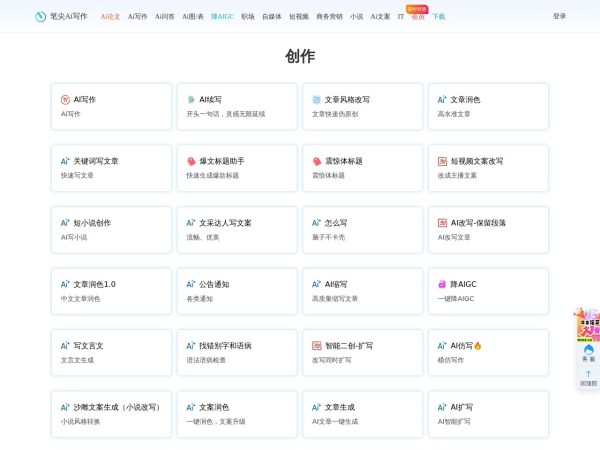Click the AI写作 card icon
This screenshot has height=450, width=600.
[x=65, y=100]
